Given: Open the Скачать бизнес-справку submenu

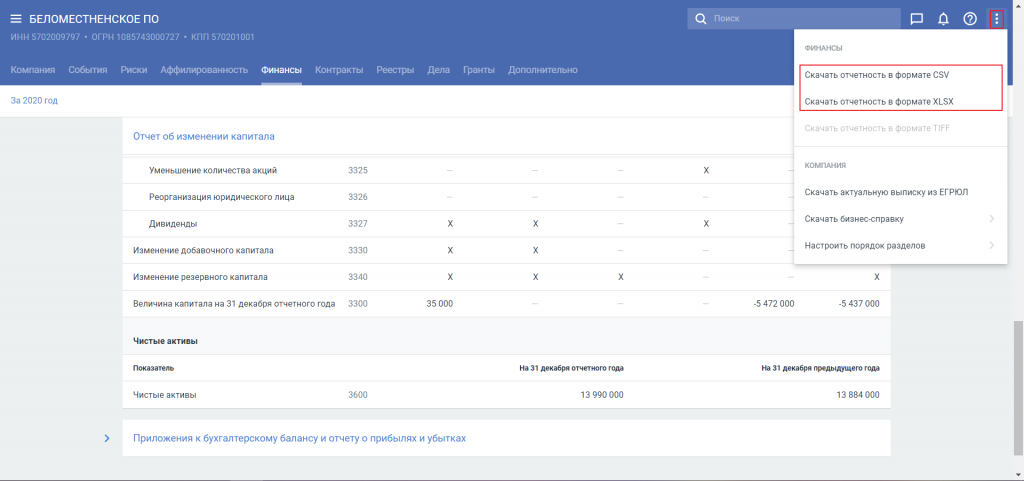Looking at the screenshot, I should [901, 219].
